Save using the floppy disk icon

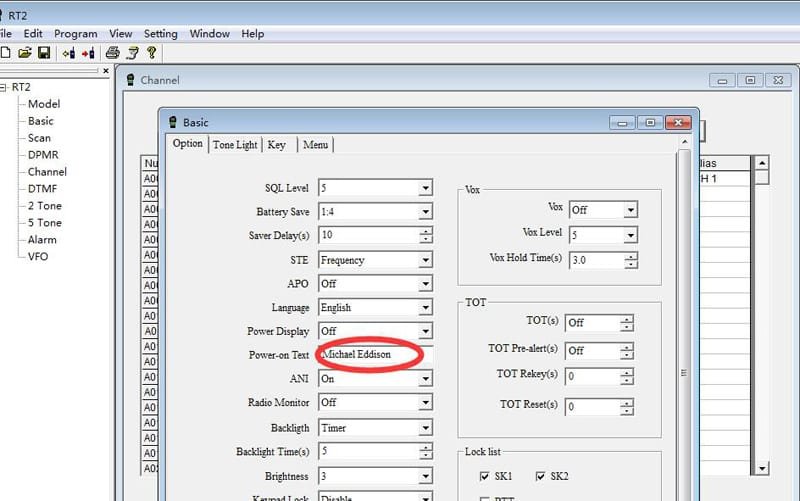(x=44, y=53)
